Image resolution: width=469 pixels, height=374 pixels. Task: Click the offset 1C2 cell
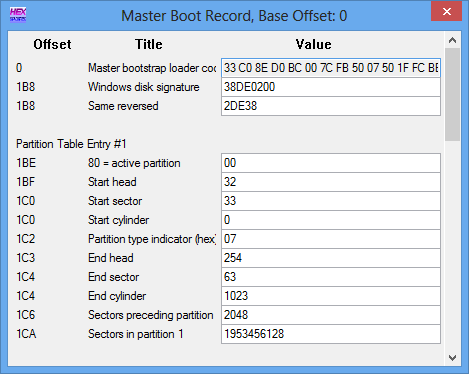[x=26, y=239]
